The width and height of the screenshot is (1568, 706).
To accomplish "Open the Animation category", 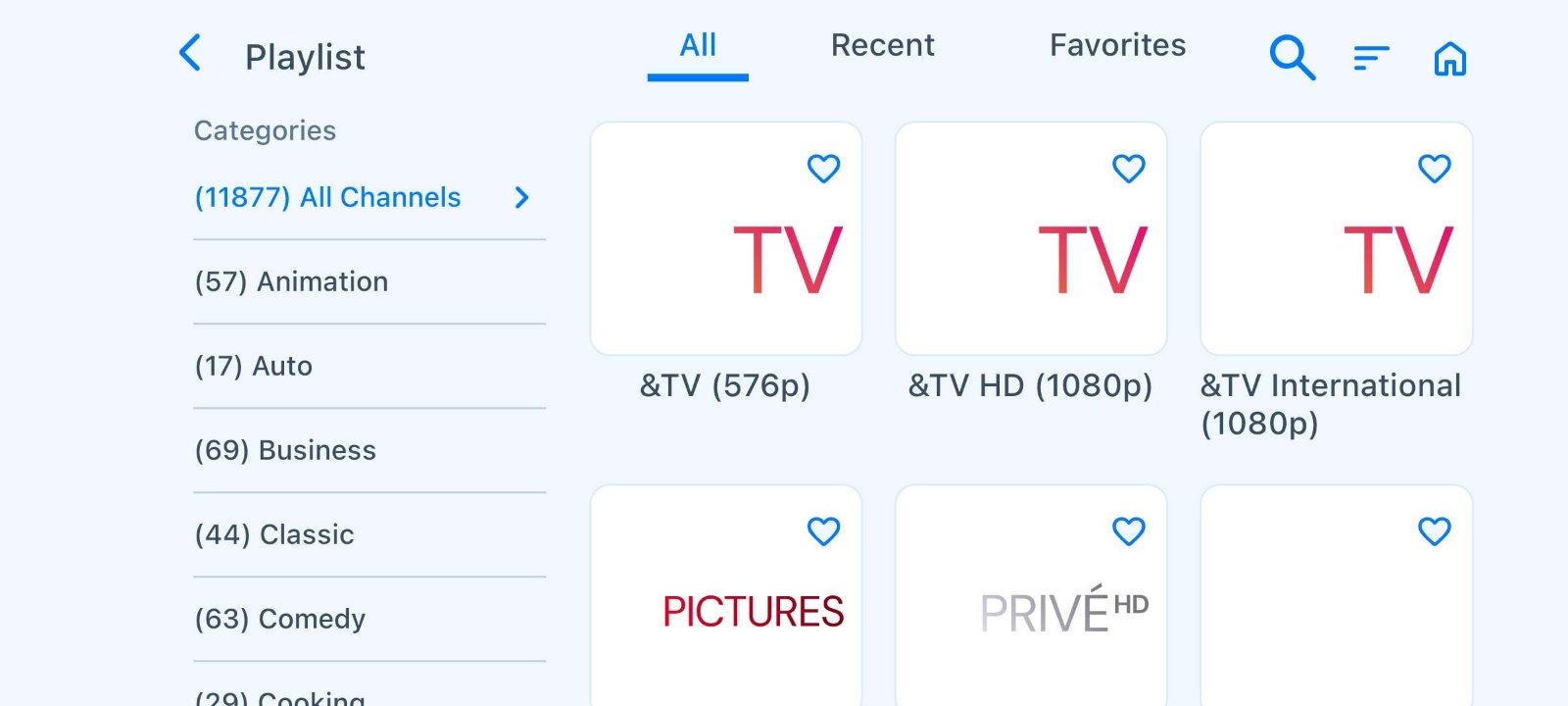I will [x=292, y=282].
